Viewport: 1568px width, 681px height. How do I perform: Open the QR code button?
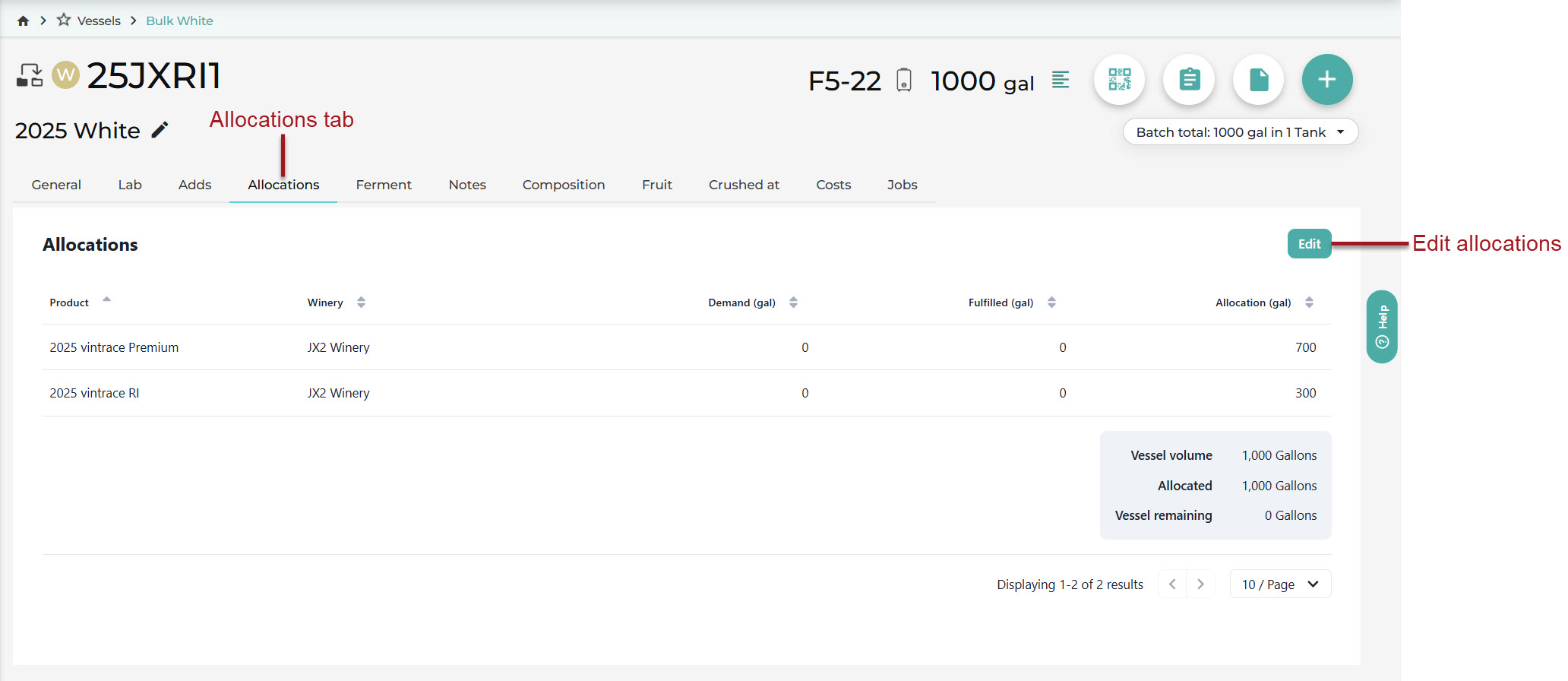1120,79
